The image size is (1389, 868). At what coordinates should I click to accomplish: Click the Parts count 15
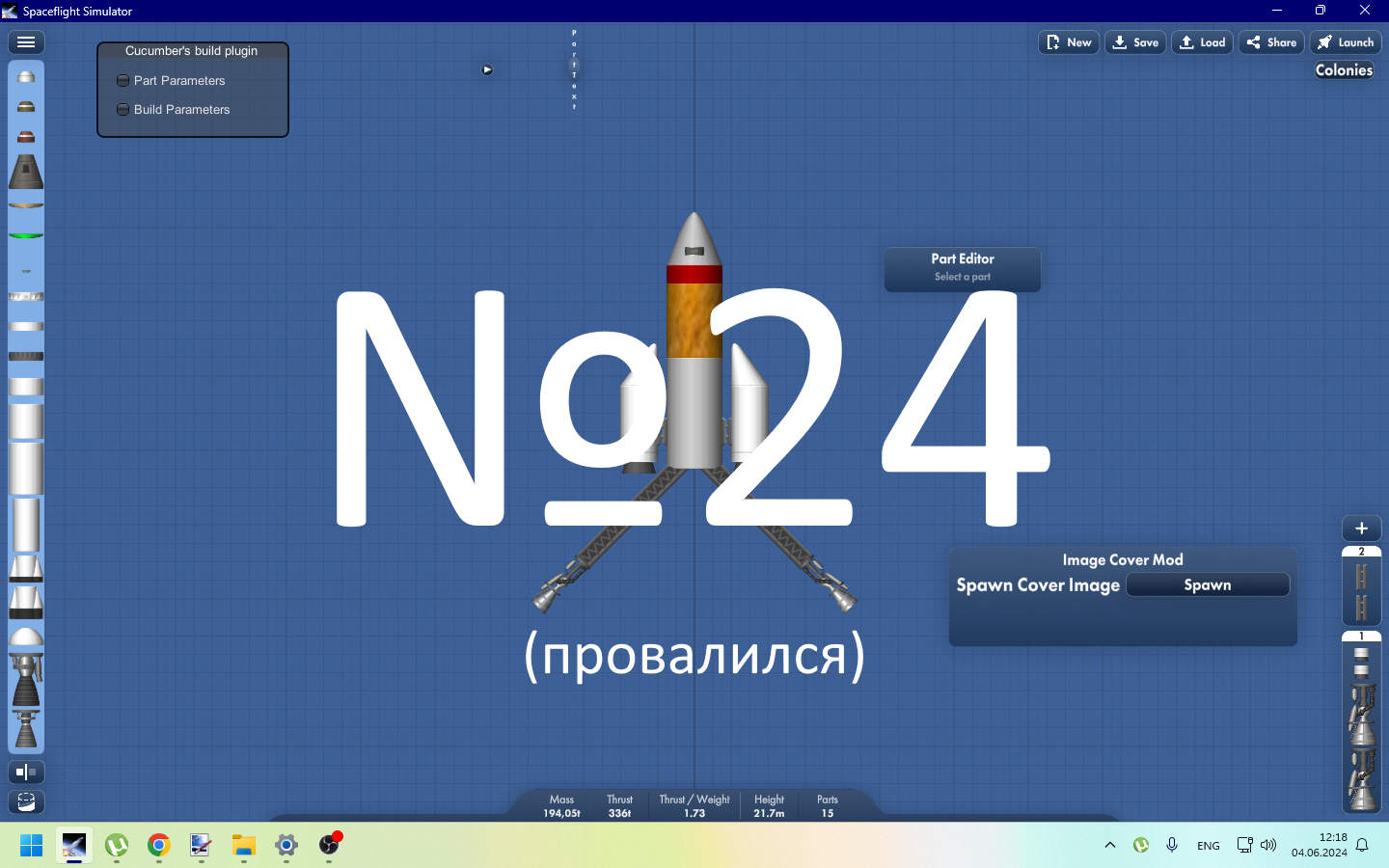[x=828, y=813]
